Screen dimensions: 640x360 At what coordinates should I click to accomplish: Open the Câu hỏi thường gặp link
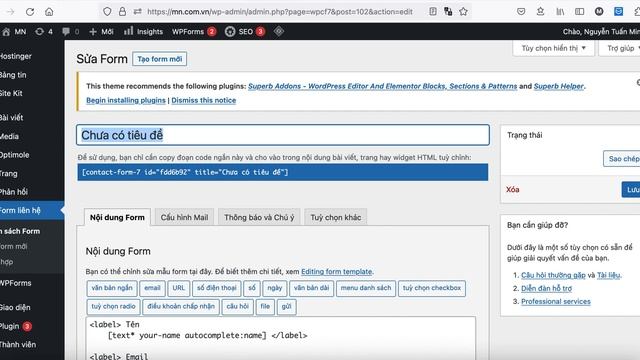point(553,275)
